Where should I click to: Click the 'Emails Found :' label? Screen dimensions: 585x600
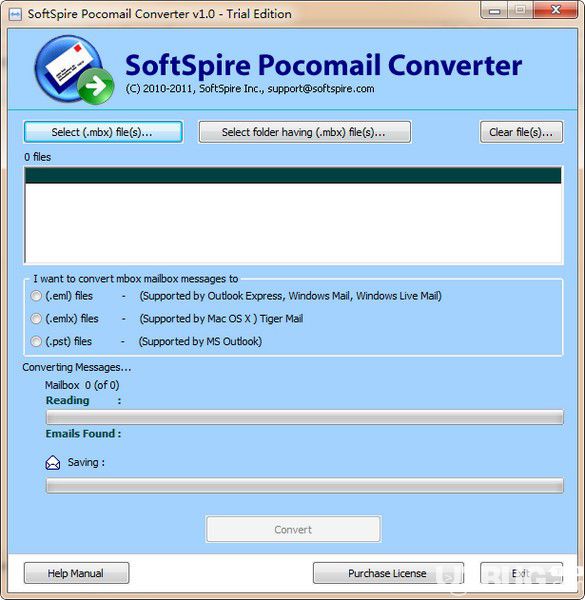(x=83, y=434)
